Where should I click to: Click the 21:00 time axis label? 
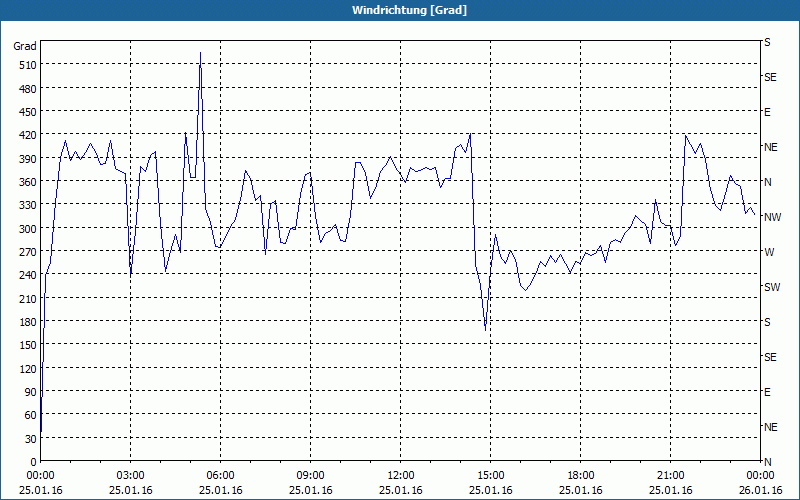pyautogui.click(x=670, y=476)
